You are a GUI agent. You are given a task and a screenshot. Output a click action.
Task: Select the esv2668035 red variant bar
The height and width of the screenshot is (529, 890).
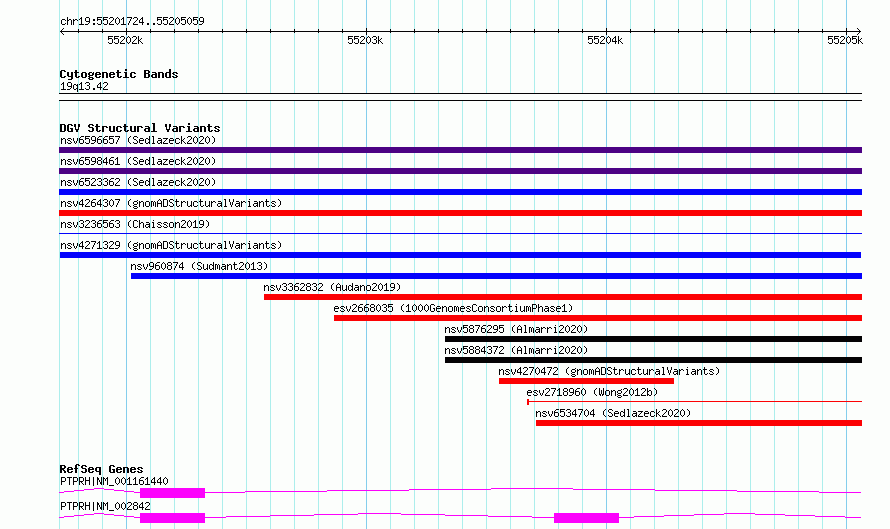[x=598, y=318]
